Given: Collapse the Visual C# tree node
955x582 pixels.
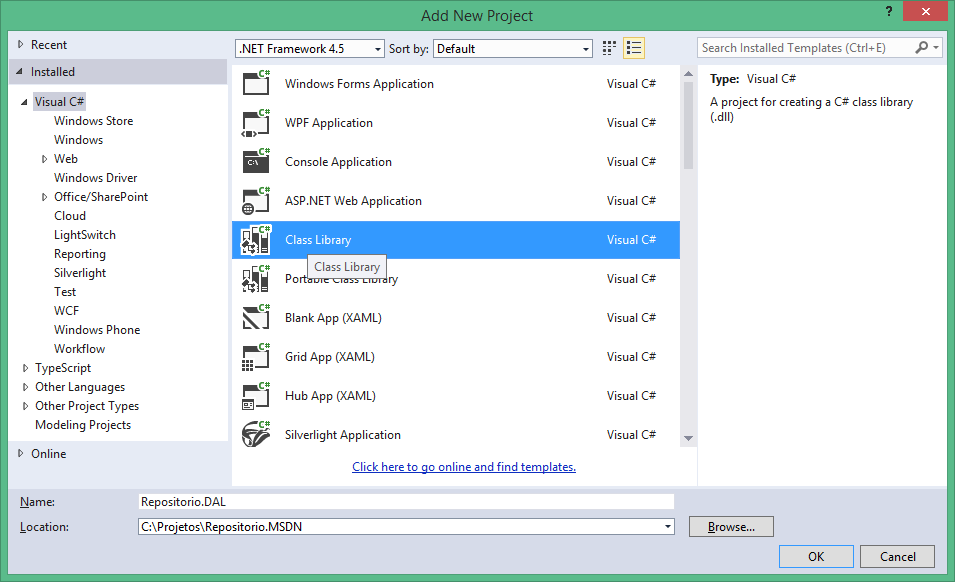Looking at the screenshot, I should (24, 102).
